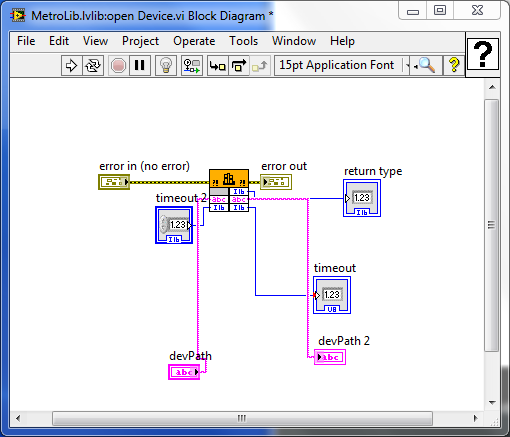Toggle Retain Wire Values button
Image resolution: width=510 pixels, height=437 pixels.
tap(192, 65)
